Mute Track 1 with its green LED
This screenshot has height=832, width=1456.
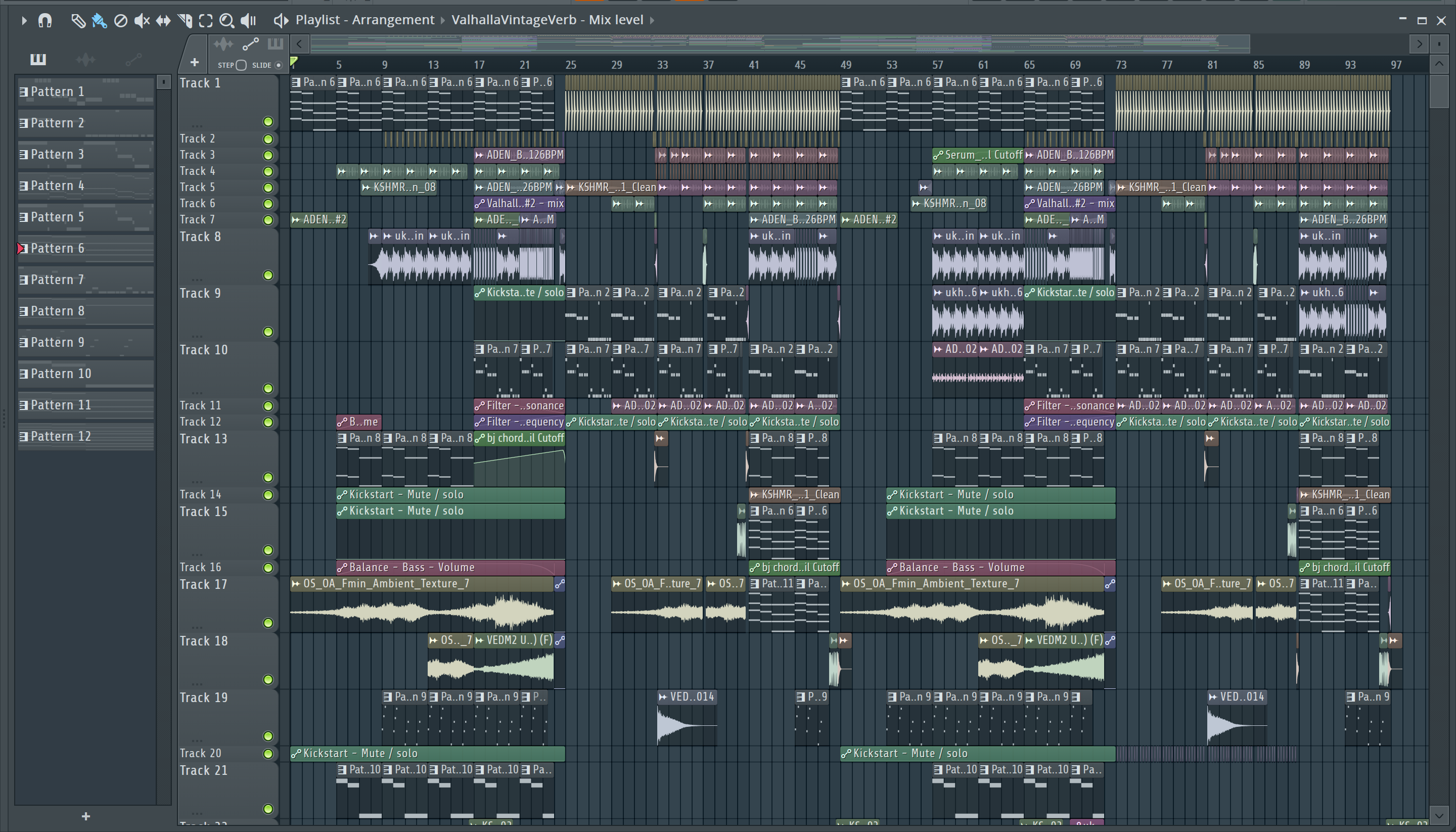click(x=268, y=122)
